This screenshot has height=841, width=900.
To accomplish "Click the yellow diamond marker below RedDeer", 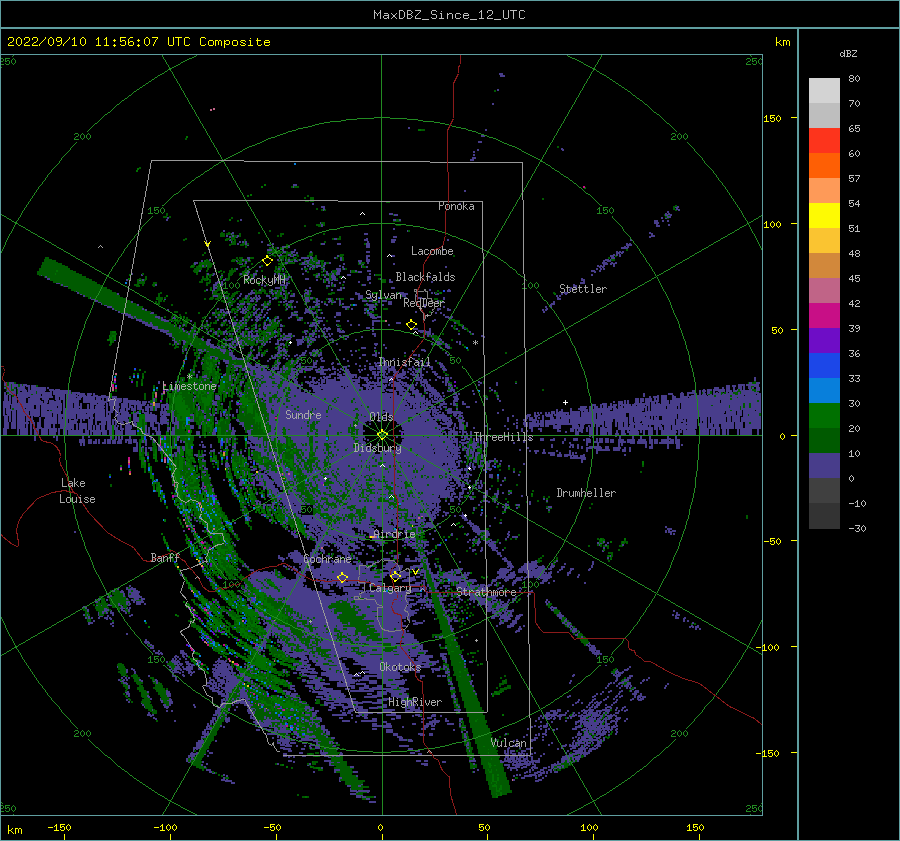I will tap(412, 325).
